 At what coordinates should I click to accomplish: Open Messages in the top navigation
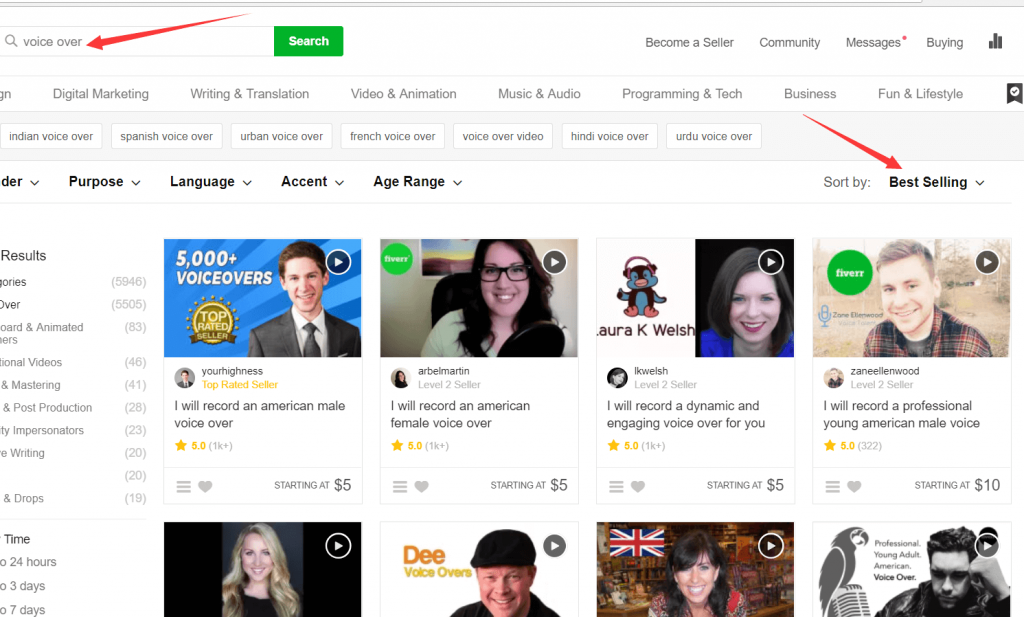[x=873, y=42]
